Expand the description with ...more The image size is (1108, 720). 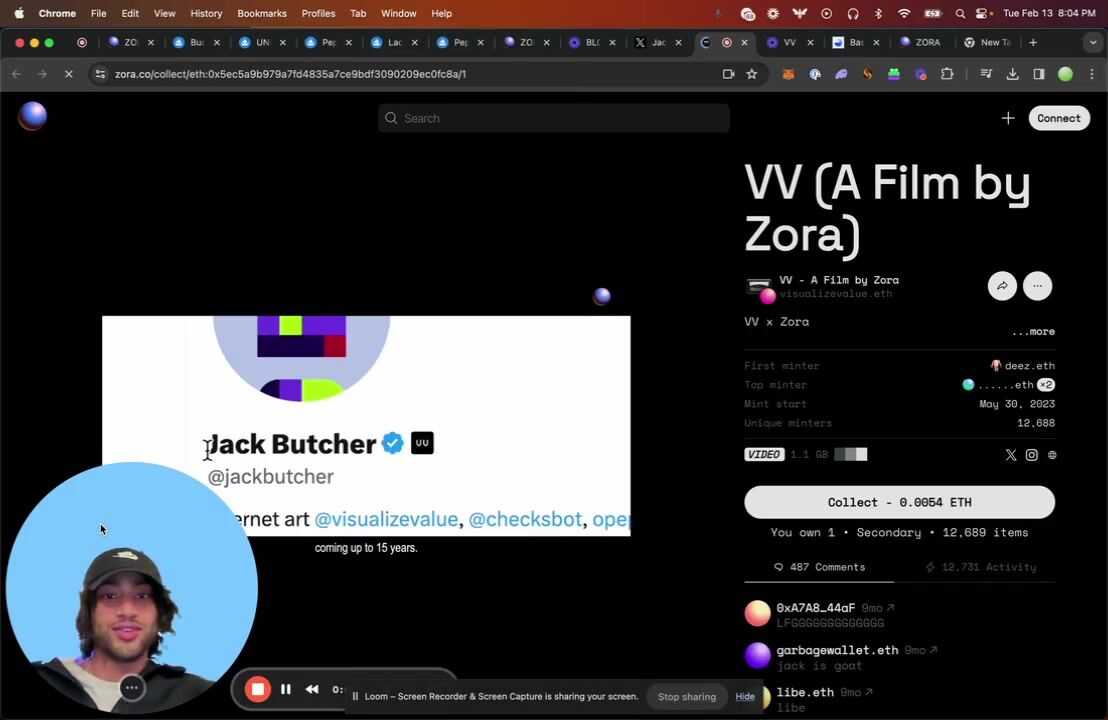click(x=1033, y=331)
